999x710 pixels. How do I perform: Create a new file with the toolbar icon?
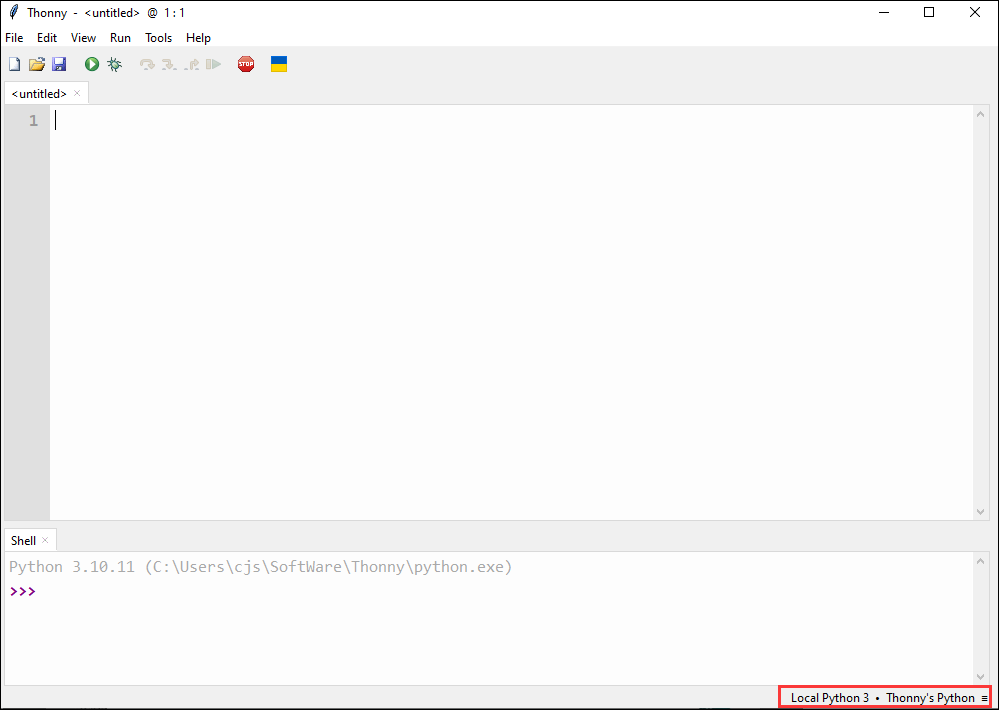point(14,65)
